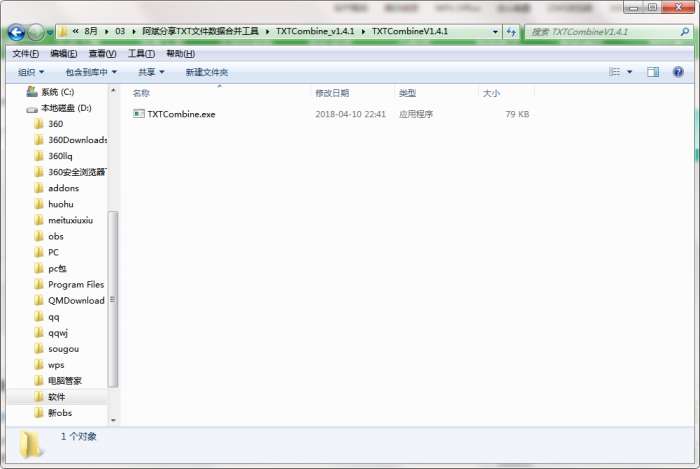Click the search magnifier icon
The width and height of the screenshot is (700, 469).
point(684,32)
